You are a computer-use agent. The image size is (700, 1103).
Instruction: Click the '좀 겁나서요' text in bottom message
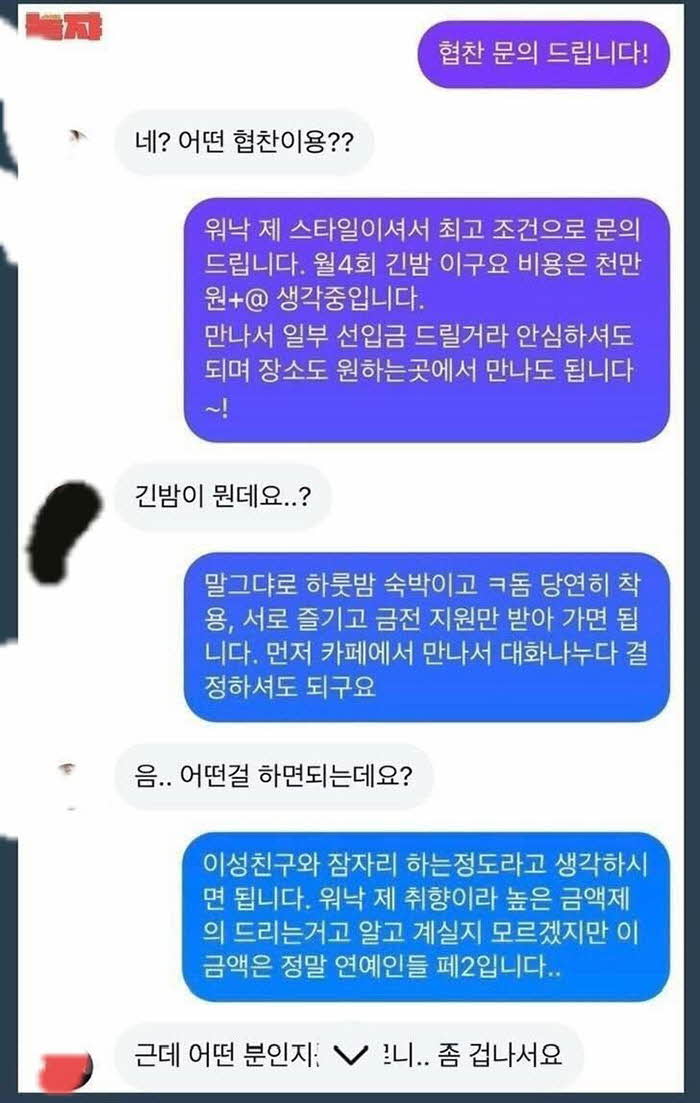(x=499, y=1056)
